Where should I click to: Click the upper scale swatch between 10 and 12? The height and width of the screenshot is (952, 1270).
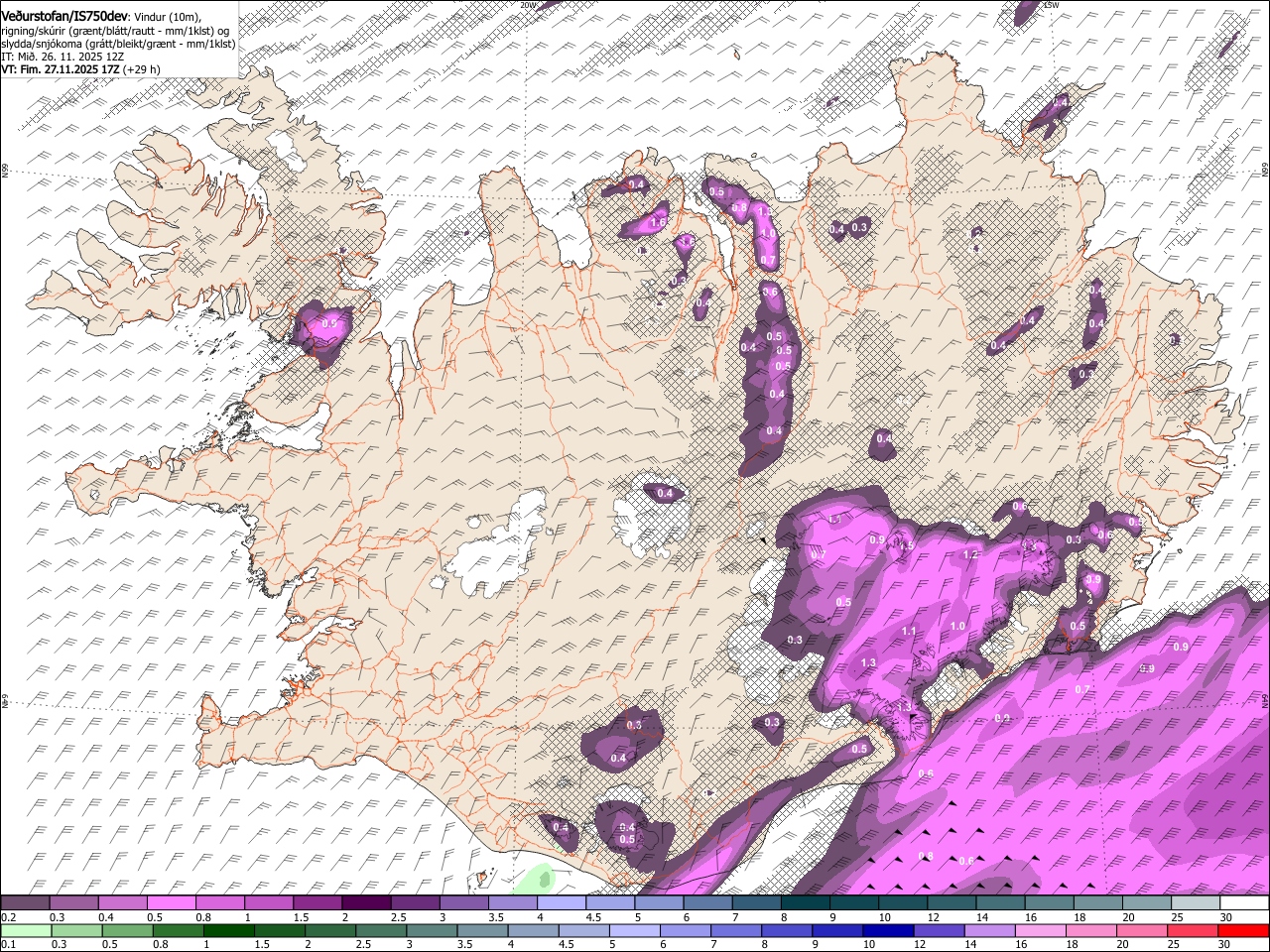click(903, 903)
